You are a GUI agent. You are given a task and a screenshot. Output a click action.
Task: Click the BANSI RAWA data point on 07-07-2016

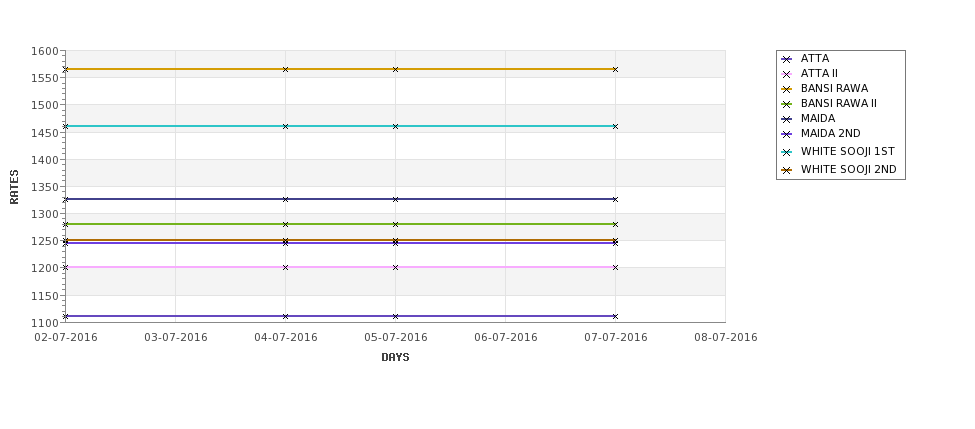pos(615,69)
